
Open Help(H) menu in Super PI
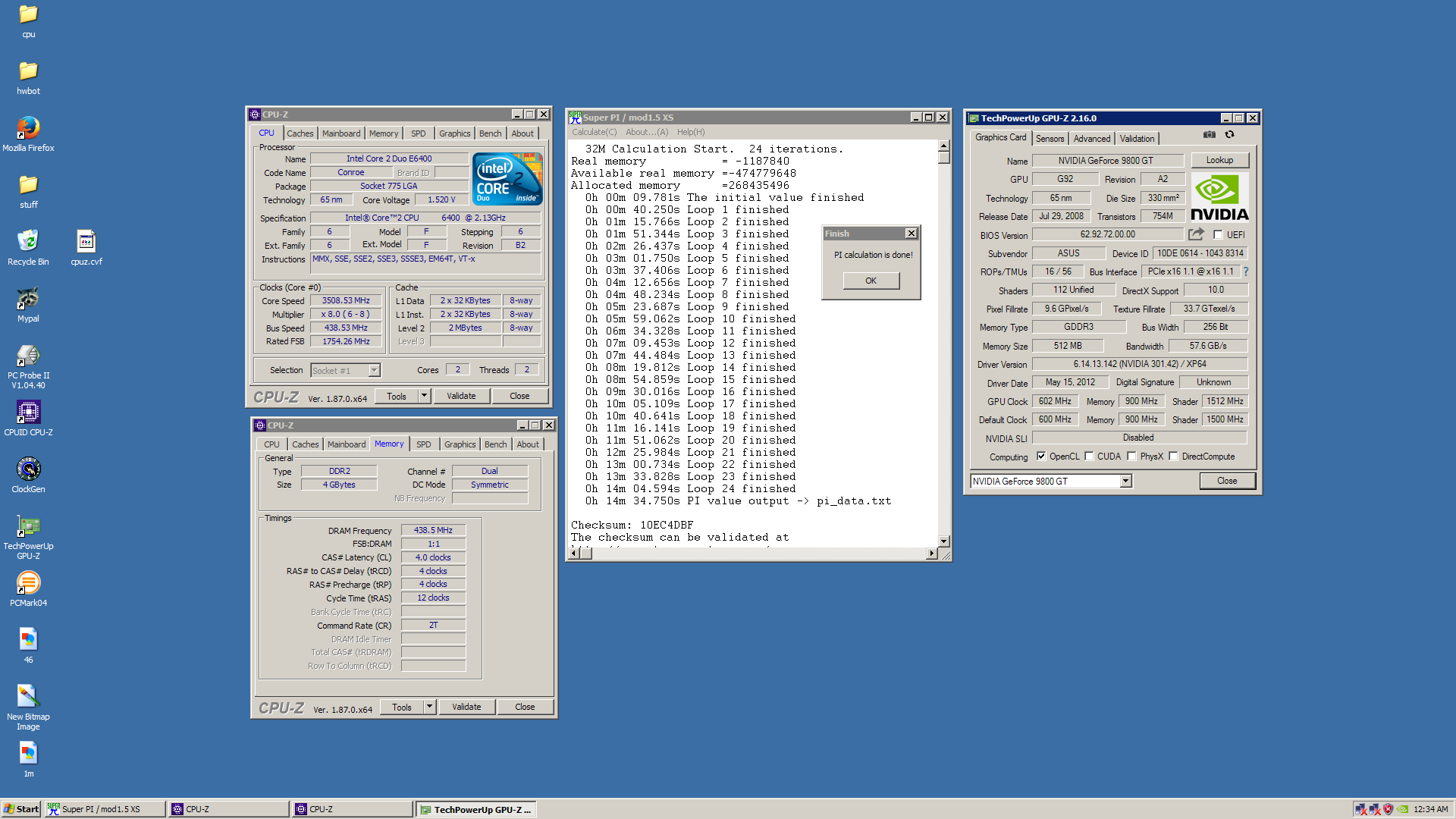(x=690, y=132)
